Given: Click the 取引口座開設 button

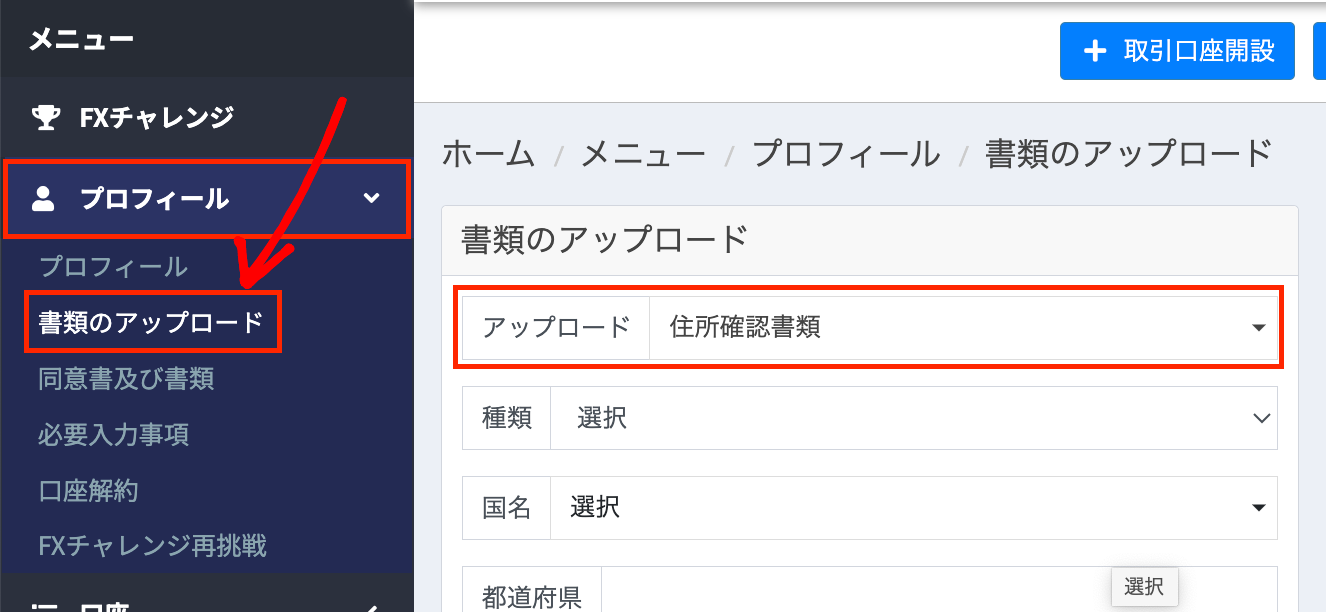Looking at the screenshot, I should click(1177, 51).
